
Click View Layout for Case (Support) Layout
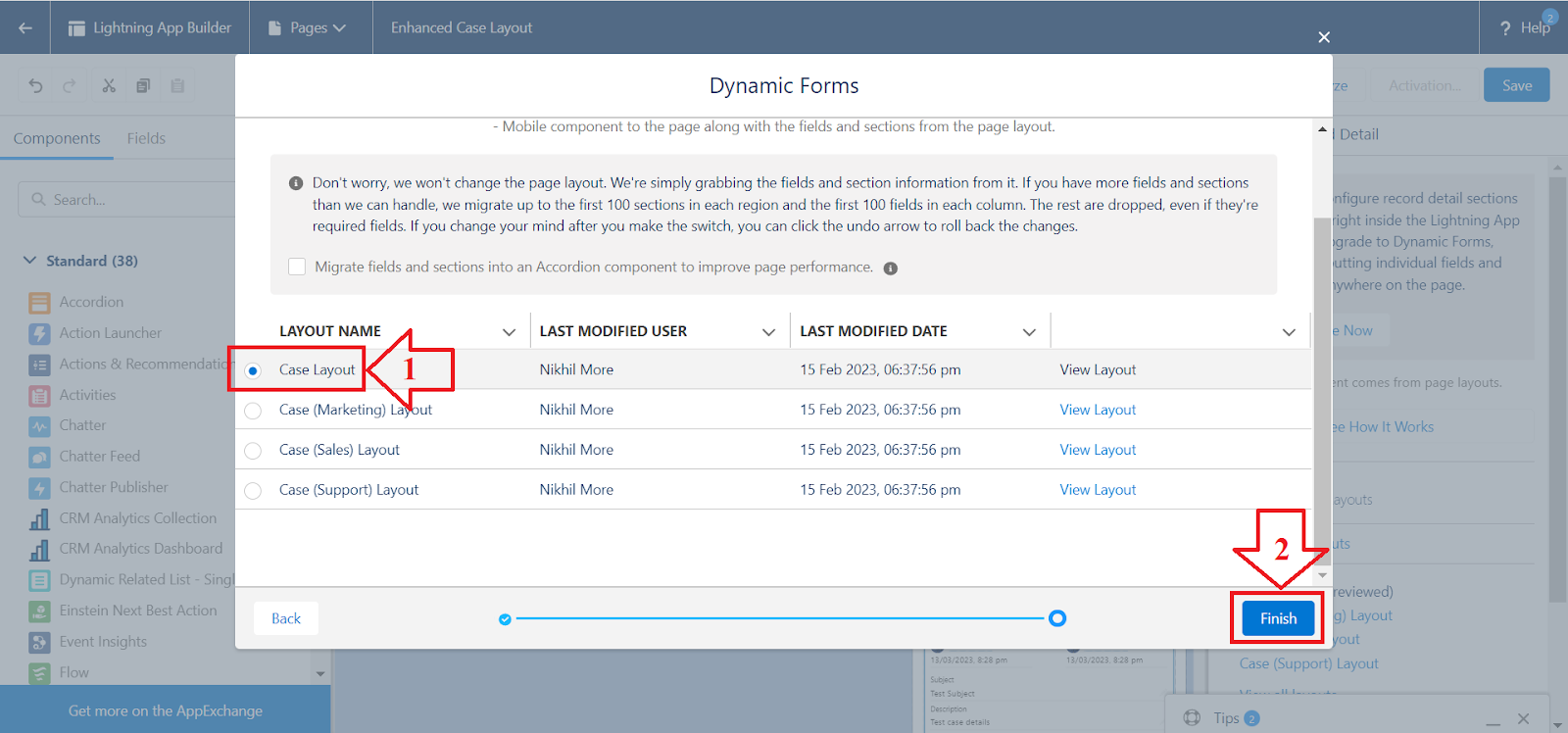click(x=1098, y=490)
